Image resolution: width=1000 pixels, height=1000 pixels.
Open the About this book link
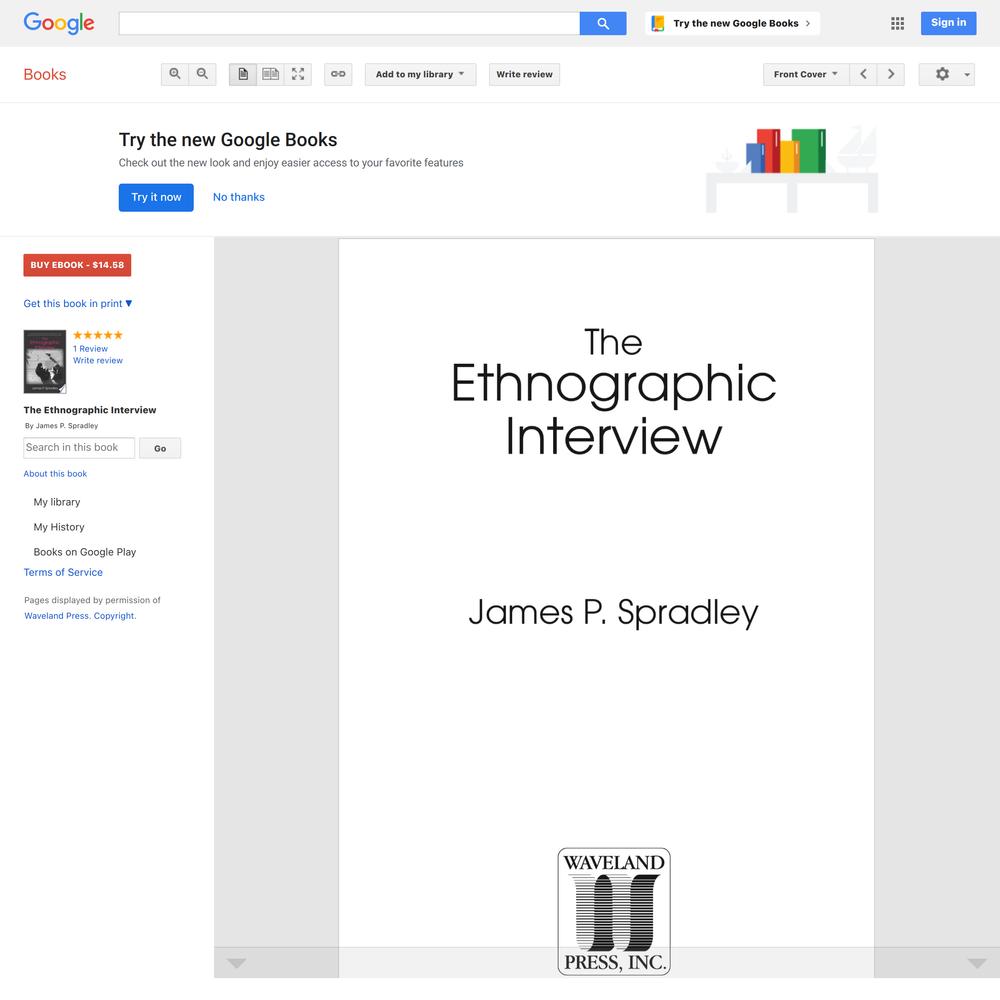pos(55,474)
